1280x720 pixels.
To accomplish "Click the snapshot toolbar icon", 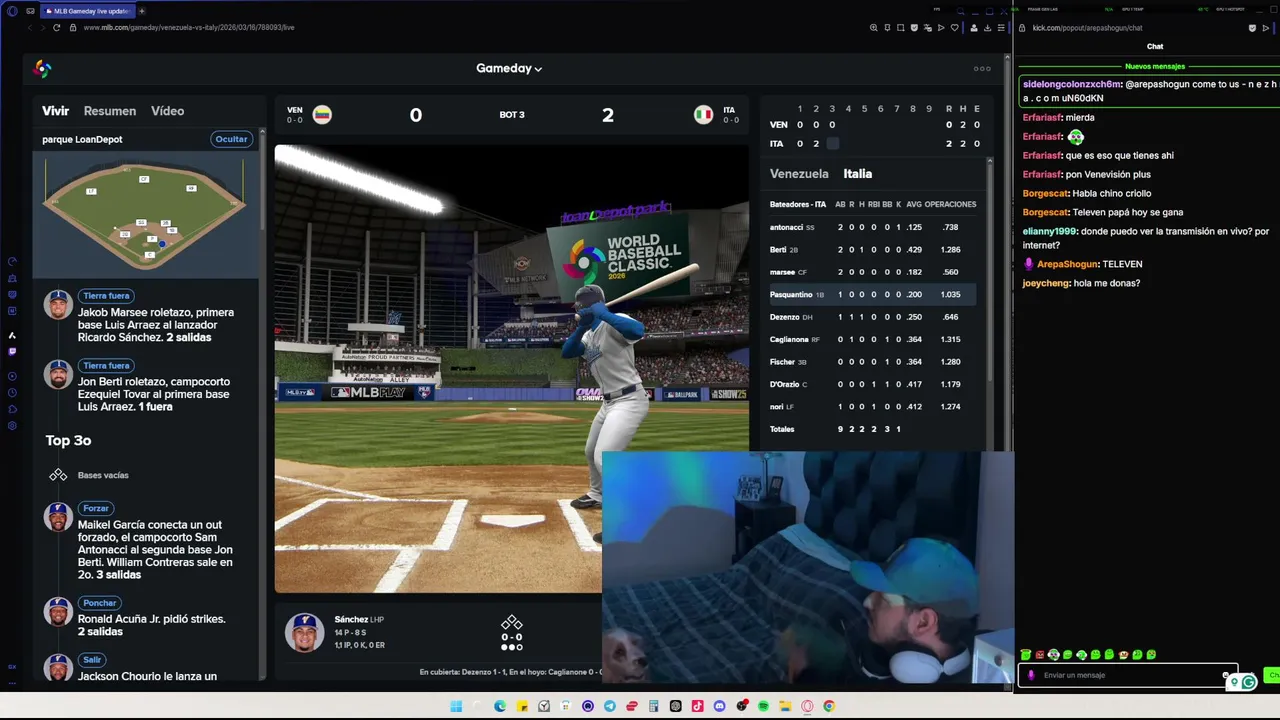I will pyautogui.click(x=900, y=28).
